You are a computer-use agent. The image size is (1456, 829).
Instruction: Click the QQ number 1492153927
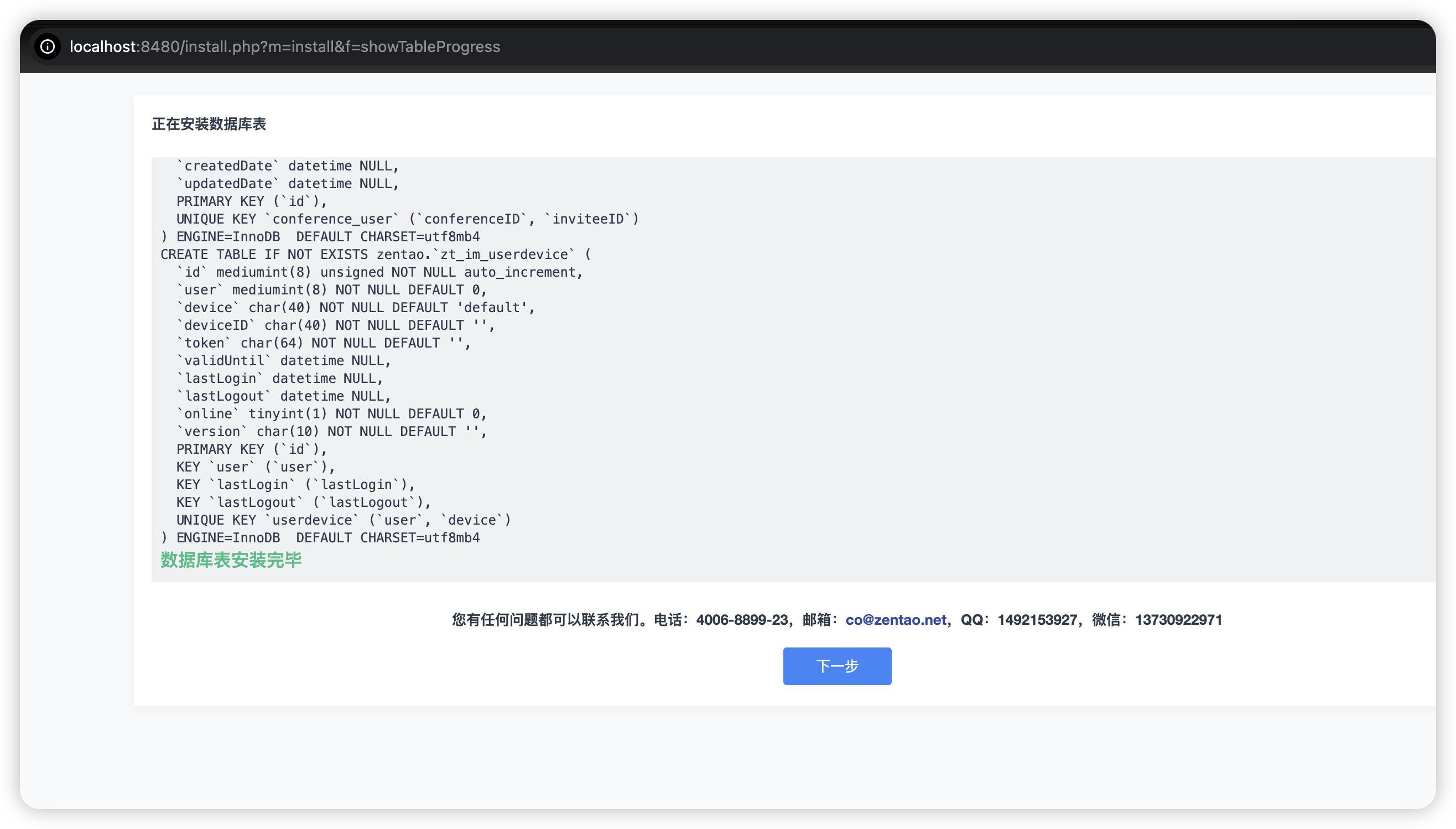[1037, 619]
